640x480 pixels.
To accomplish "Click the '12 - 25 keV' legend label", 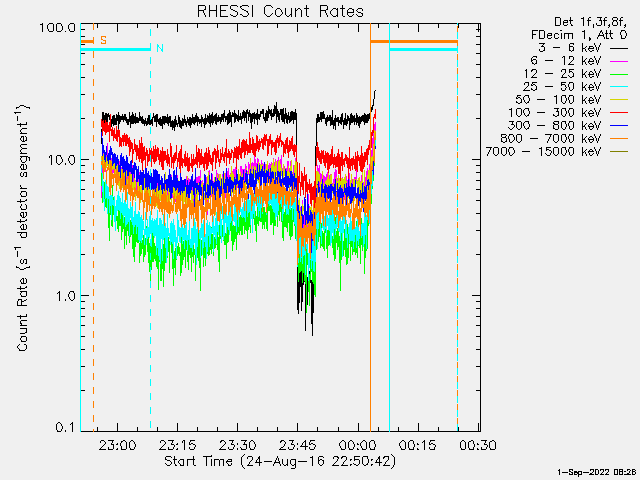I will (x=562, y=74).
